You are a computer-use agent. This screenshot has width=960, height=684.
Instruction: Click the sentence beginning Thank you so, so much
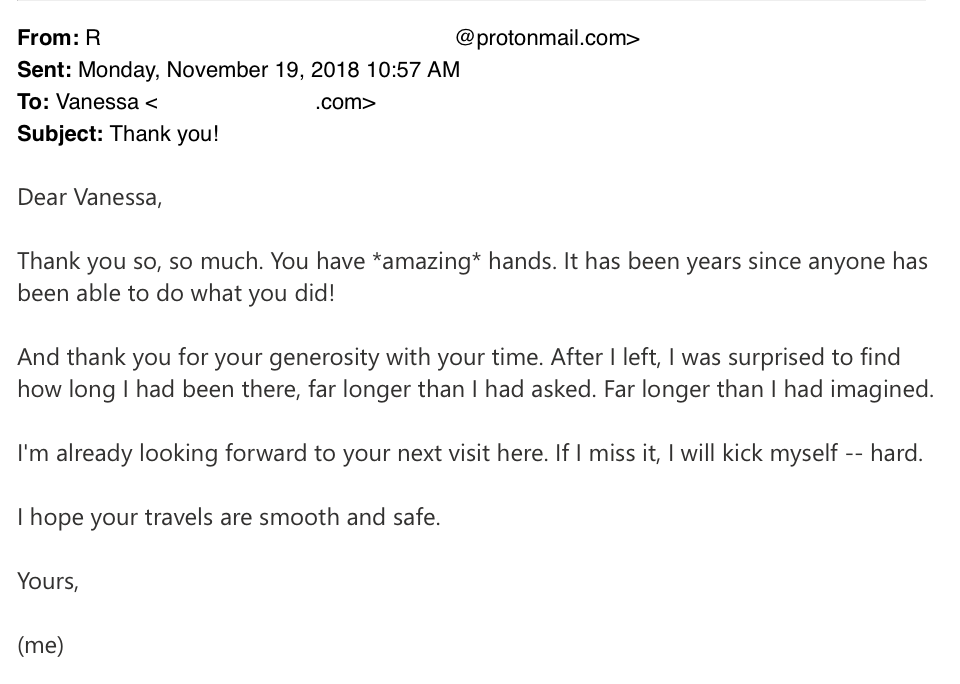point(140,261)
